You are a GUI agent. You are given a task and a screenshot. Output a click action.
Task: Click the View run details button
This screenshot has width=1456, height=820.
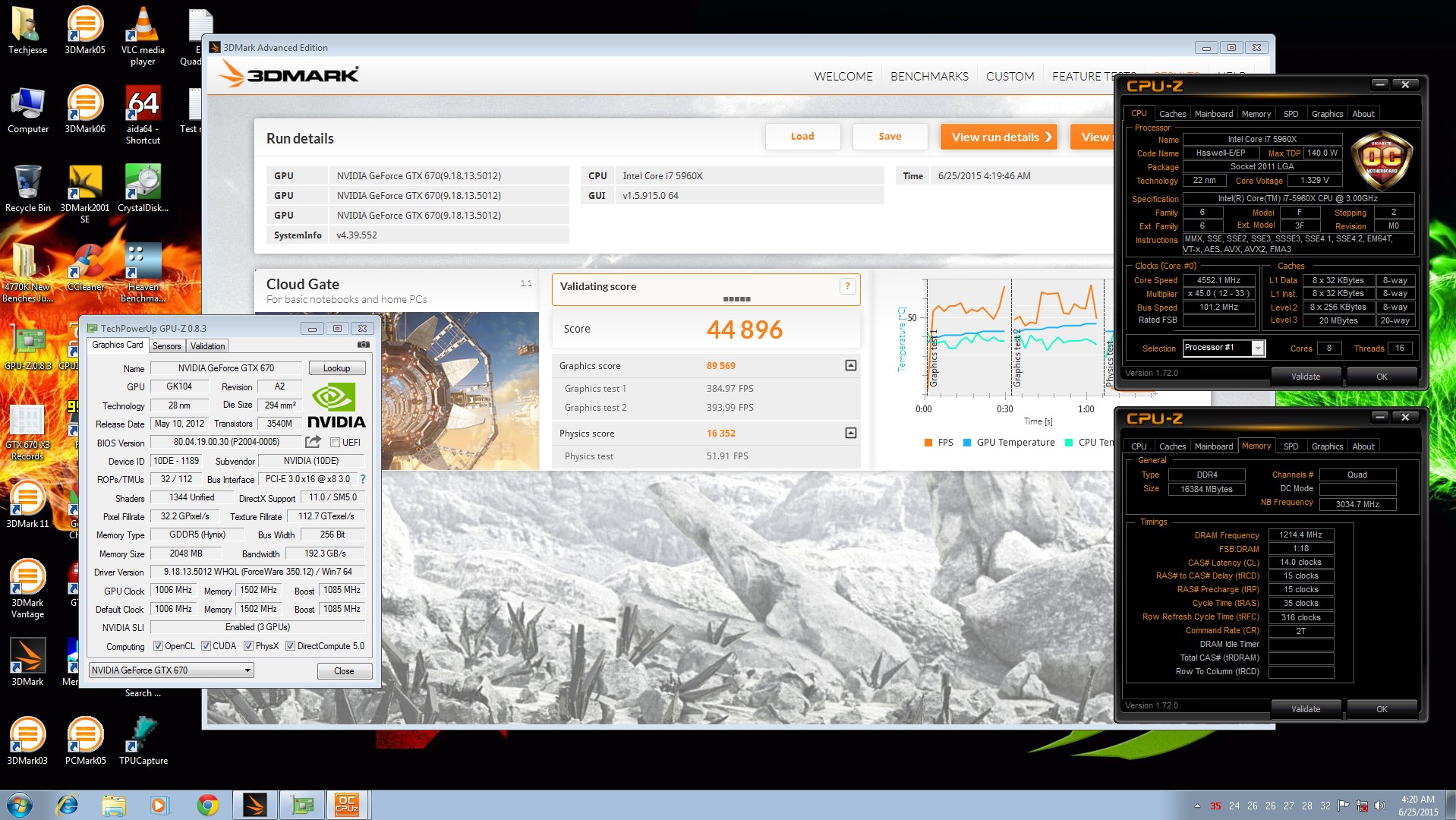pos(999,137)
